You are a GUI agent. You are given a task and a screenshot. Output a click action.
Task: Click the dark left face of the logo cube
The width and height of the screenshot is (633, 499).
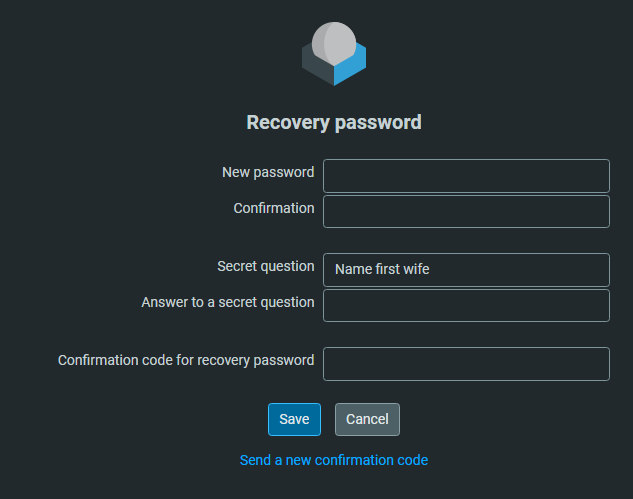(318, 67)
